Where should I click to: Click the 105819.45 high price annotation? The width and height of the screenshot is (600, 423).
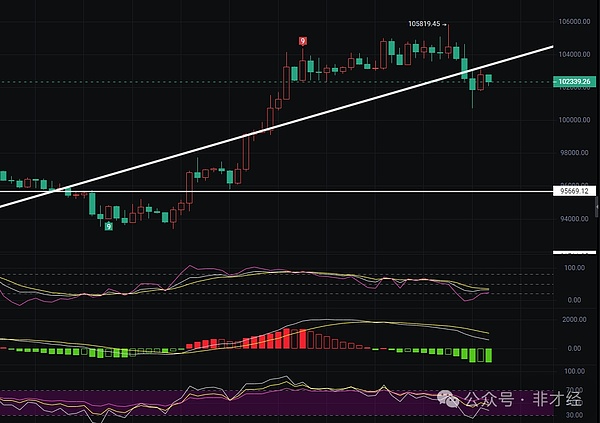click(x=424, y=24)
